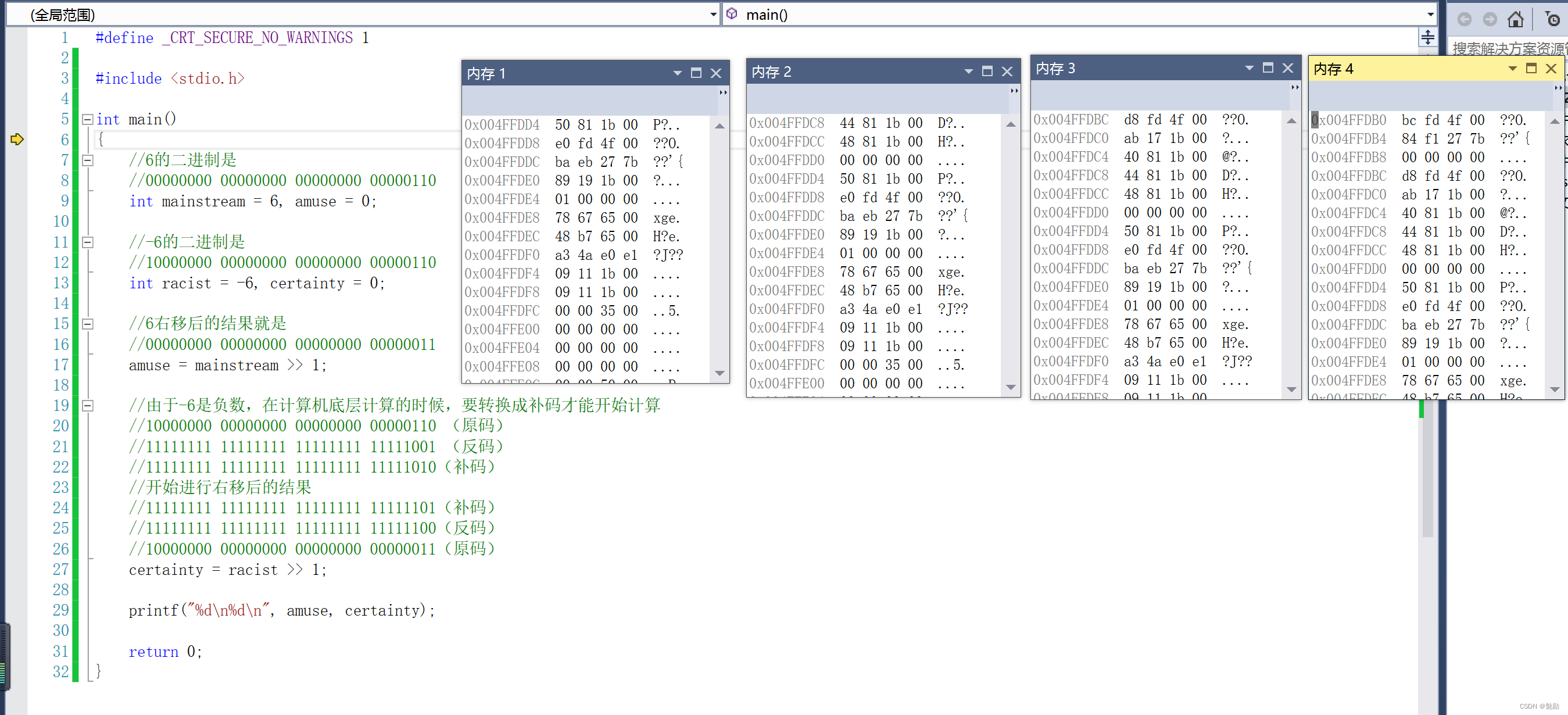Select the Memory 3 title bar
1568x715 pixels.
point(1165,67)
